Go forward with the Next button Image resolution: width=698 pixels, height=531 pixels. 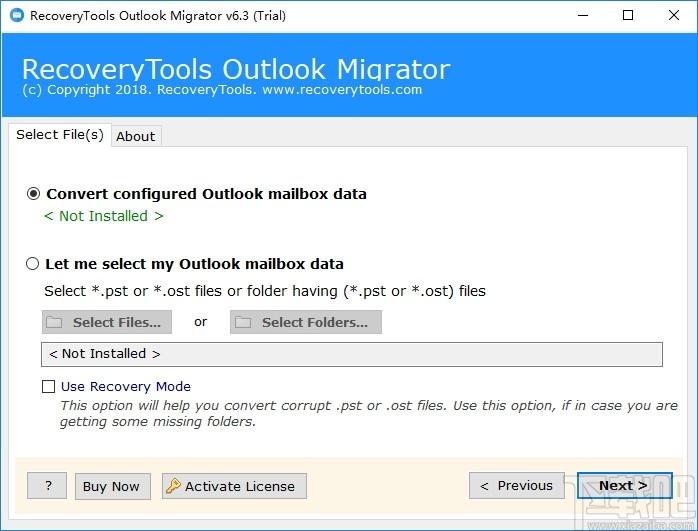[x=624, y=486]
